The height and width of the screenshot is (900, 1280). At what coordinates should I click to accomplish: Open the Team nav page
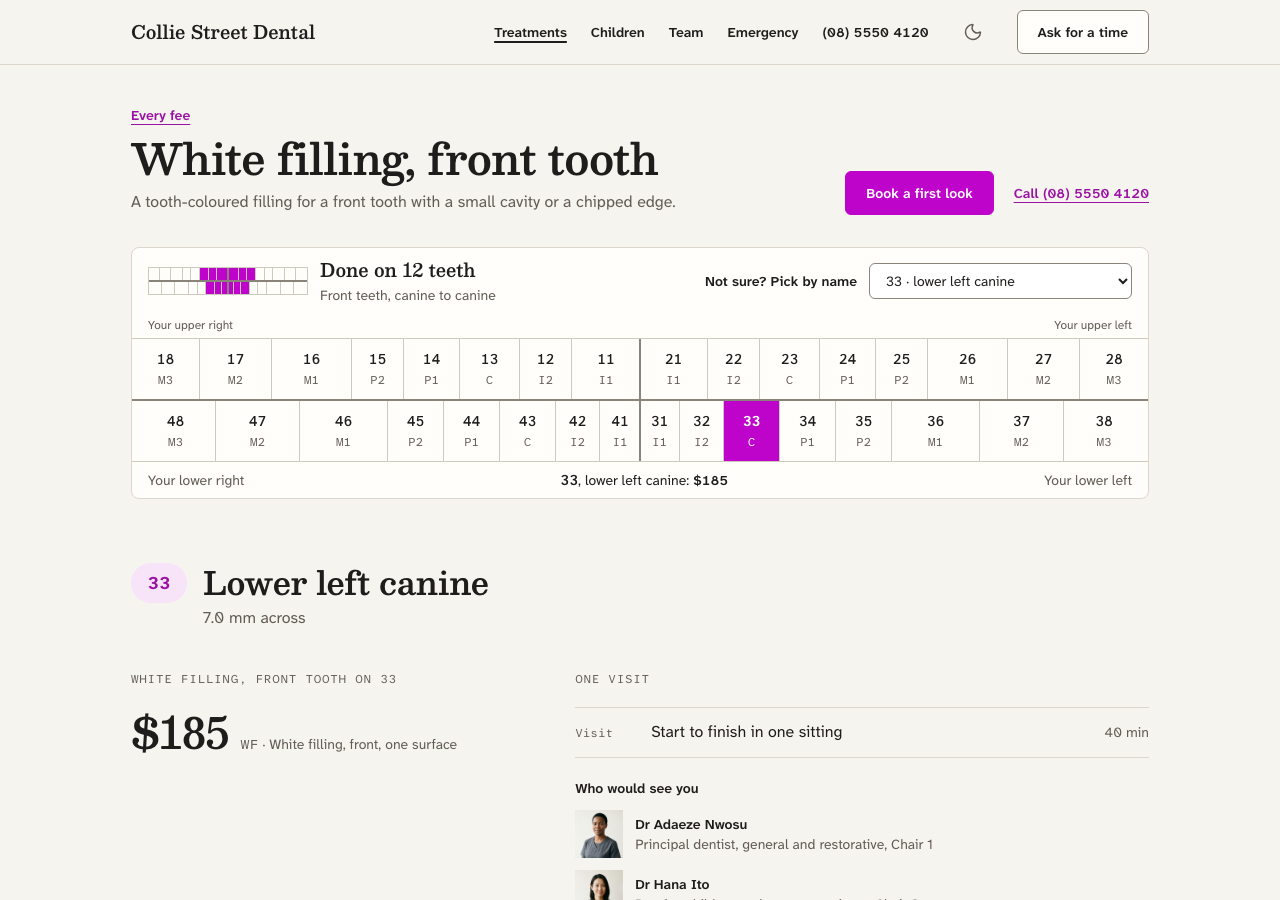pos(686,32)
